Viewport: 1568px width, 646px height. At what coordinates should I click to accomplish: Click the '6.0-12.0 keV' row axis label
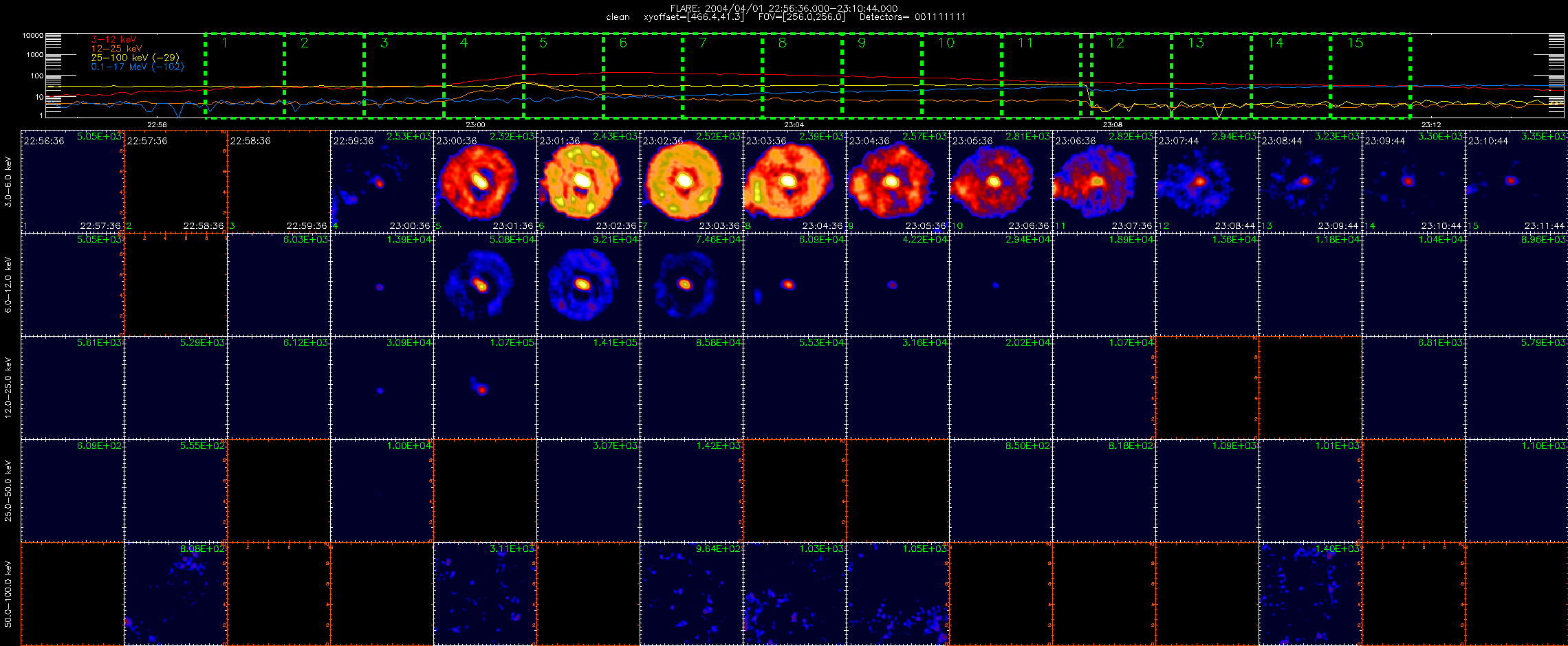[8, 285]
